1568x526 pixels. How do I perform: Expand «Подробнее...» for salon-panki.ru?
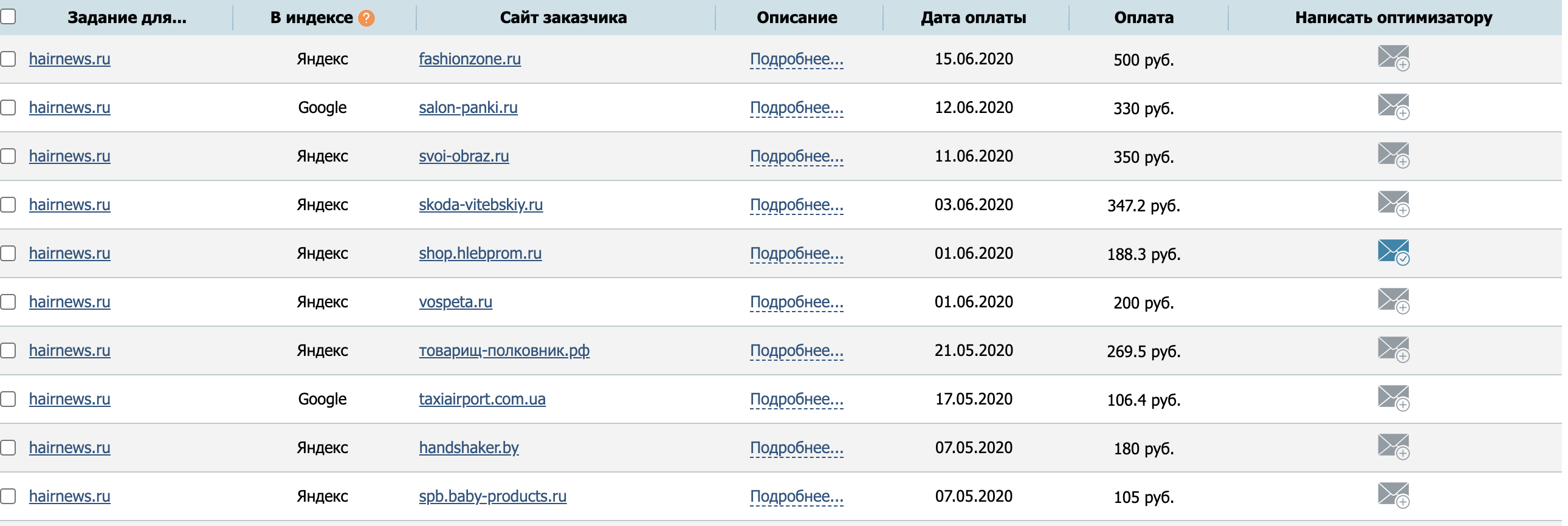(796, 108)
